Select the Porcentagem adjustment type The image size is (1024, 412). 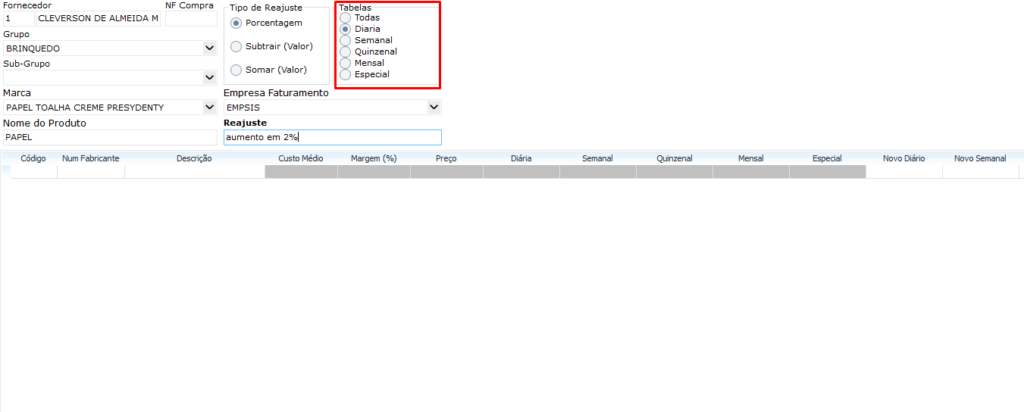(x=236, y=23)
